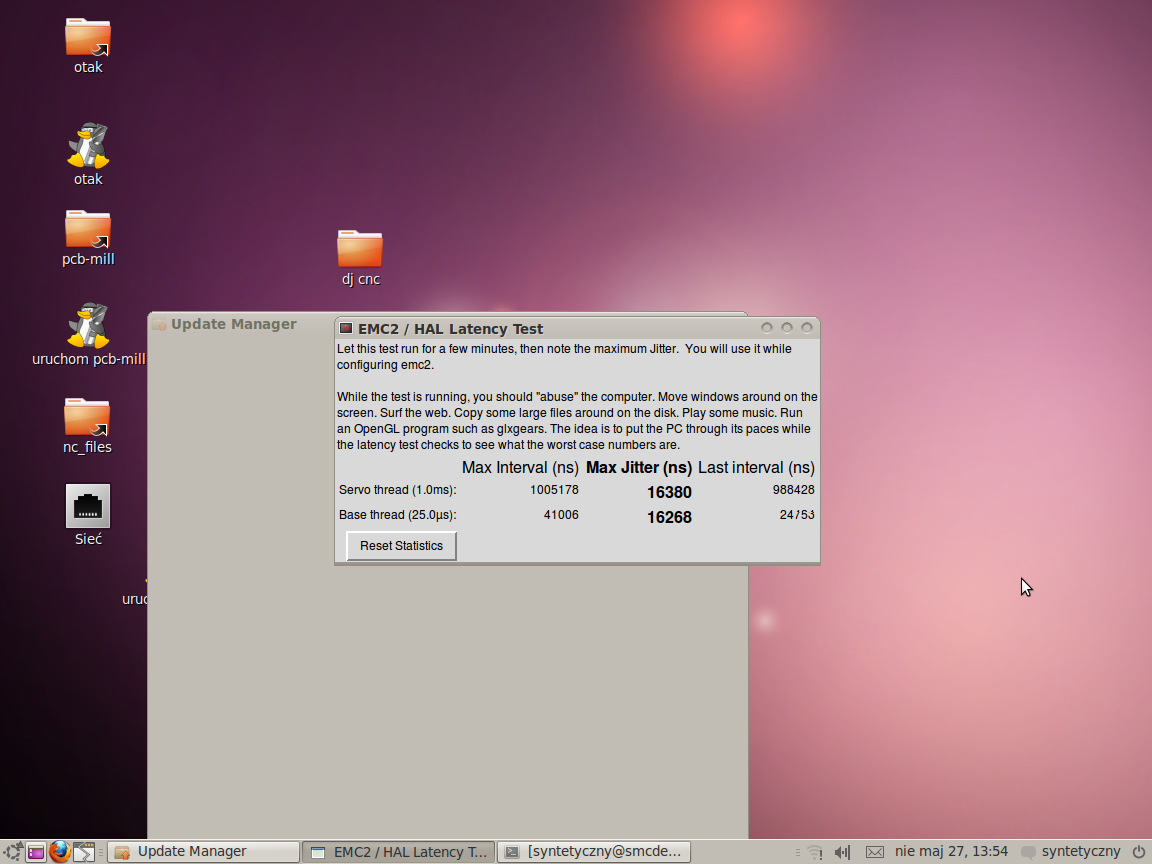Image resolution: width=1152 pixels, height=864 pixels.
Task: Switch to EMC2 / HAL Latency taskbar entry
Action: tap(399, 852)
